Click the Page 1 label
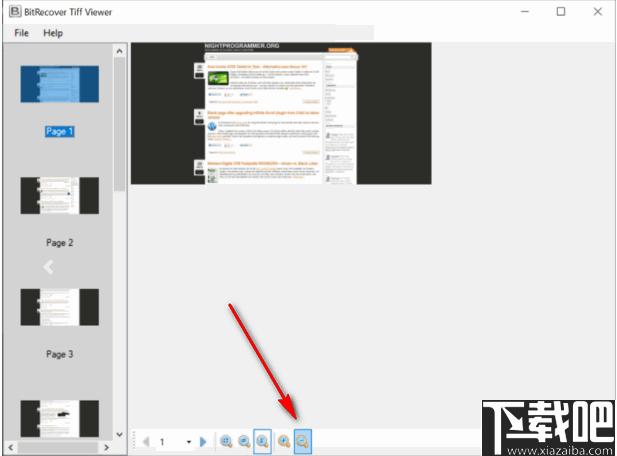 [59, 131]
